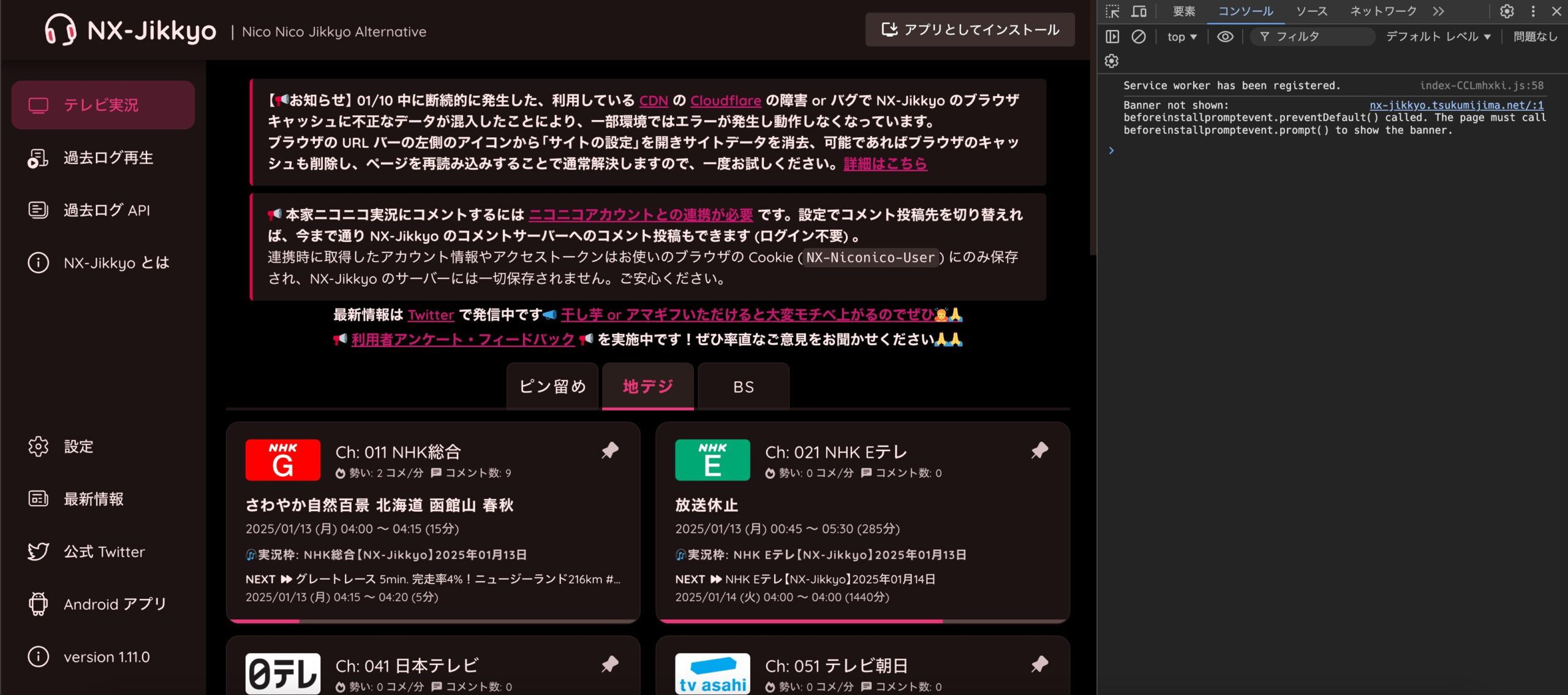Image resolution: width=1568 pixels, height=695 pixels.
Task: Open ニコニコアカウントとの連携が必要 link
Action: click(x=641, y=215)
